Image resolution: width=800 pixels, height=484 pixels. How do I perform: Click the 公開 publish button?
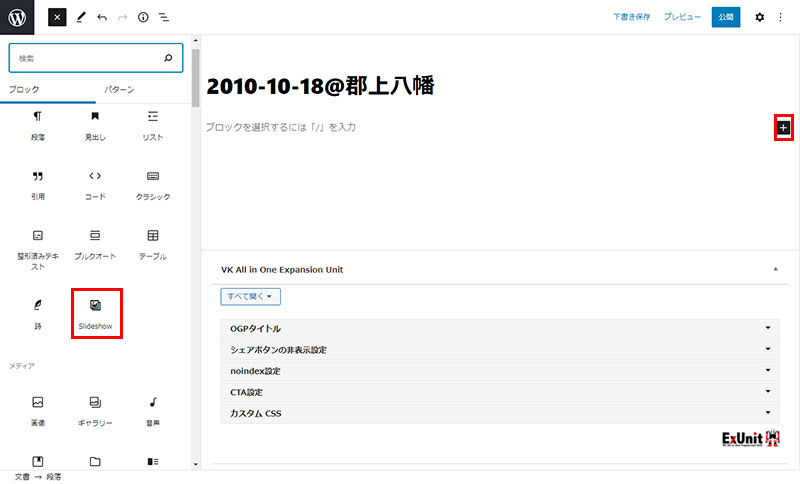pyautogui.click(x=725, y=17)
